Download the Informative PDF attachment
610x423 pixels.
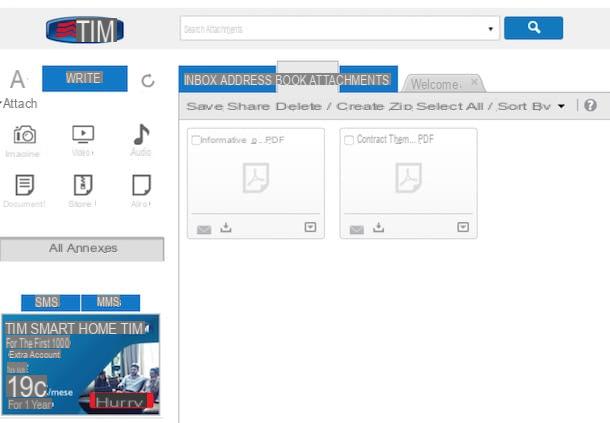click(x=226, y=227)
